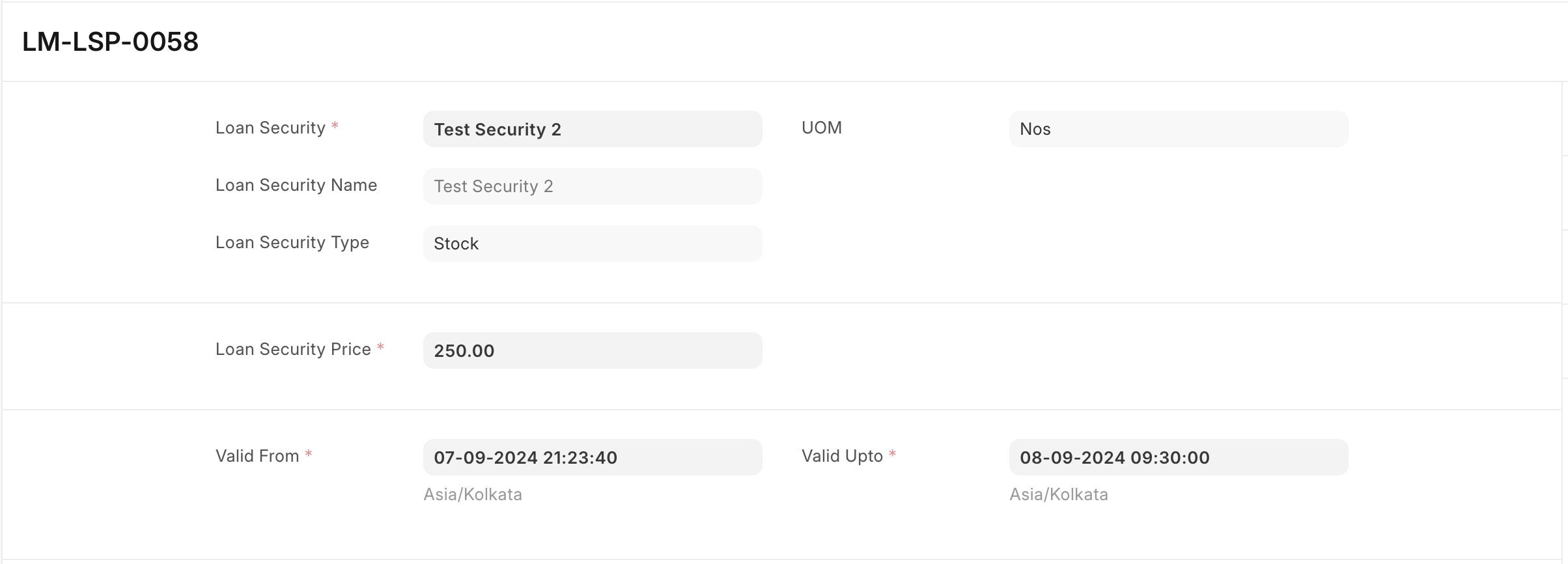
Task: Click Asia/Kolkata timezone under Valid From
Action: 473,495
